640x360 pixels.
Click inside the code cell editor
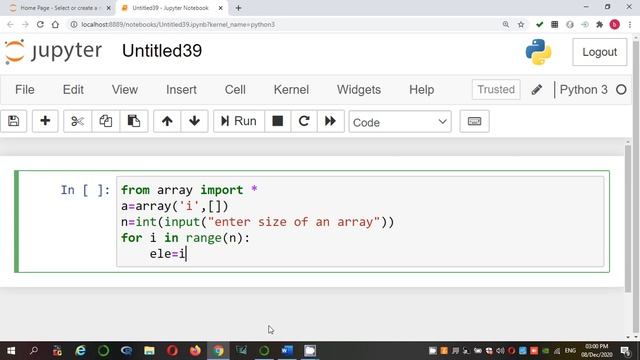[360, 222]
